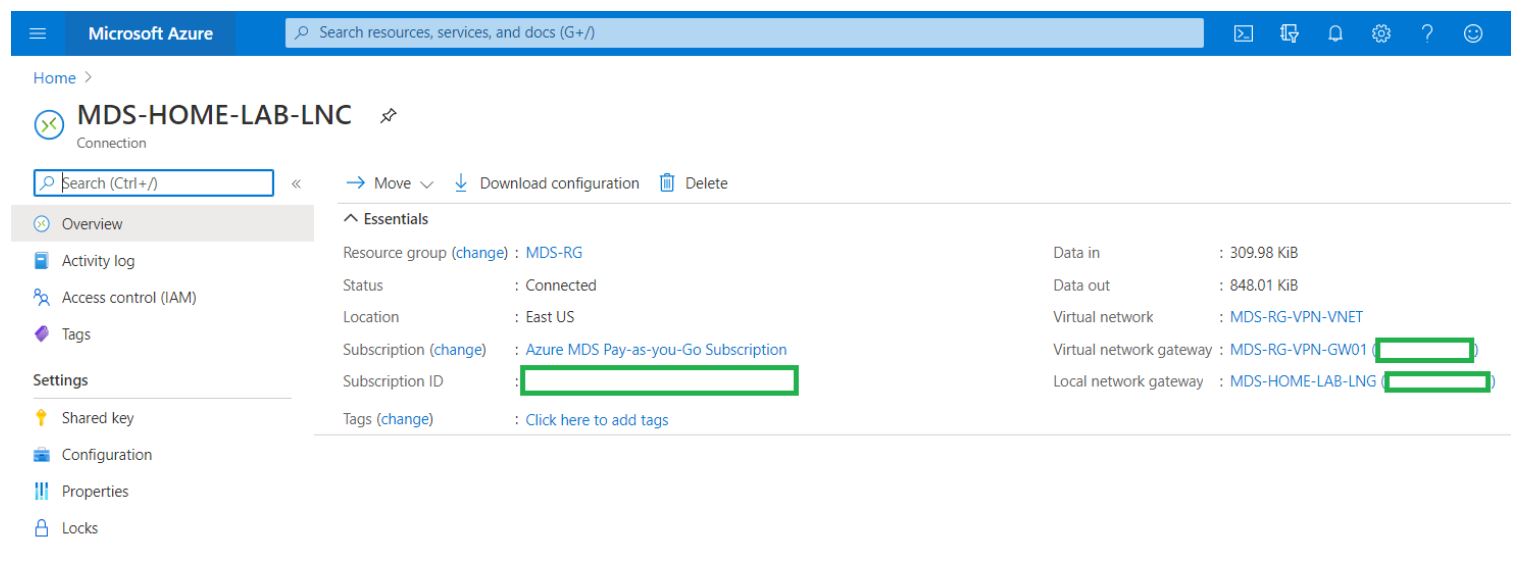Change the resource group
The width and height of the screenshot is (1526, 573).
[x=479, y=253]
